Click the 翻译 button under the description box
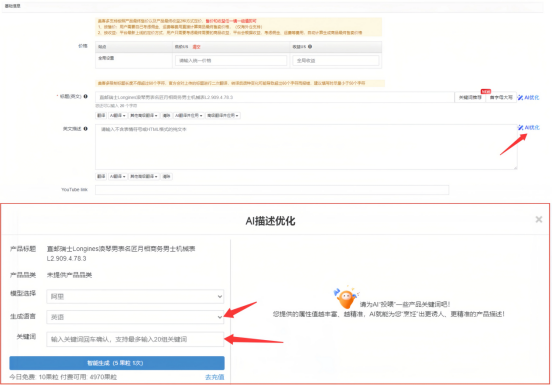The height and width of the screenshot is (385, 552). [101, 176]
